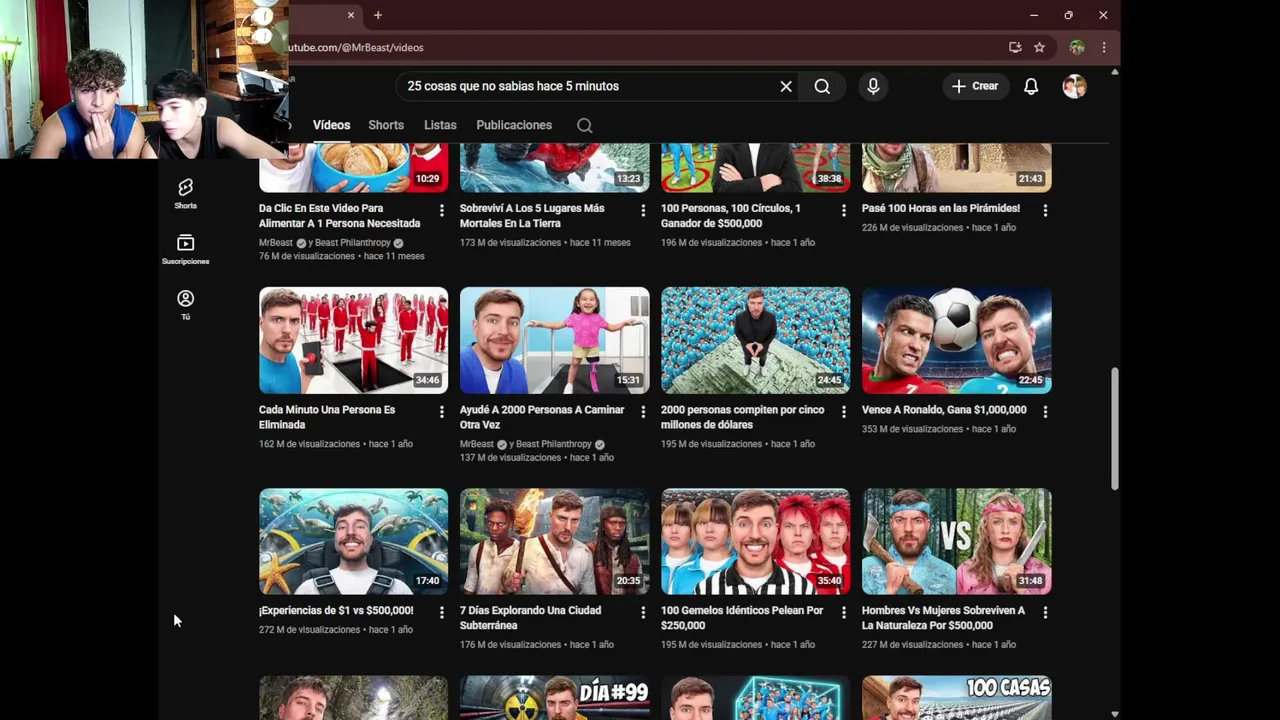Image resolution: width=1280 pixels, height=720 pixels.
Task: Open VS axe thumbnail 31:48
Action: [957, 542]
